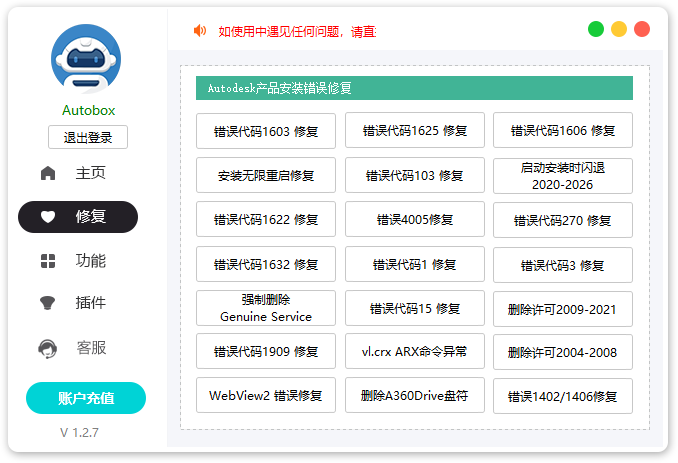
Task: Click the green circle window button
Action: 596,29
